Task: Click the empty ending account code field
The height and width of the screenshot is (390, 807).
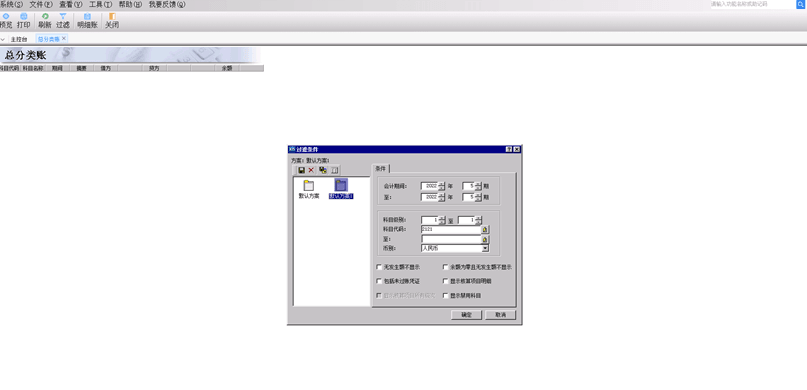Action: pyautogui.click(x=451, y=239)
